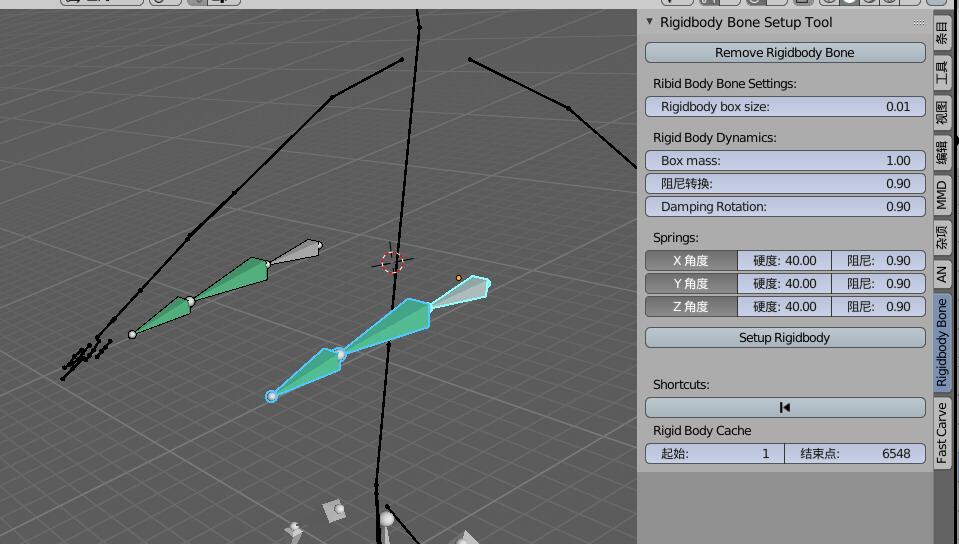This screenshot has height=544, width=959.
Task: Open the 杂项 sidebar tab
Action: pos(942,237)
